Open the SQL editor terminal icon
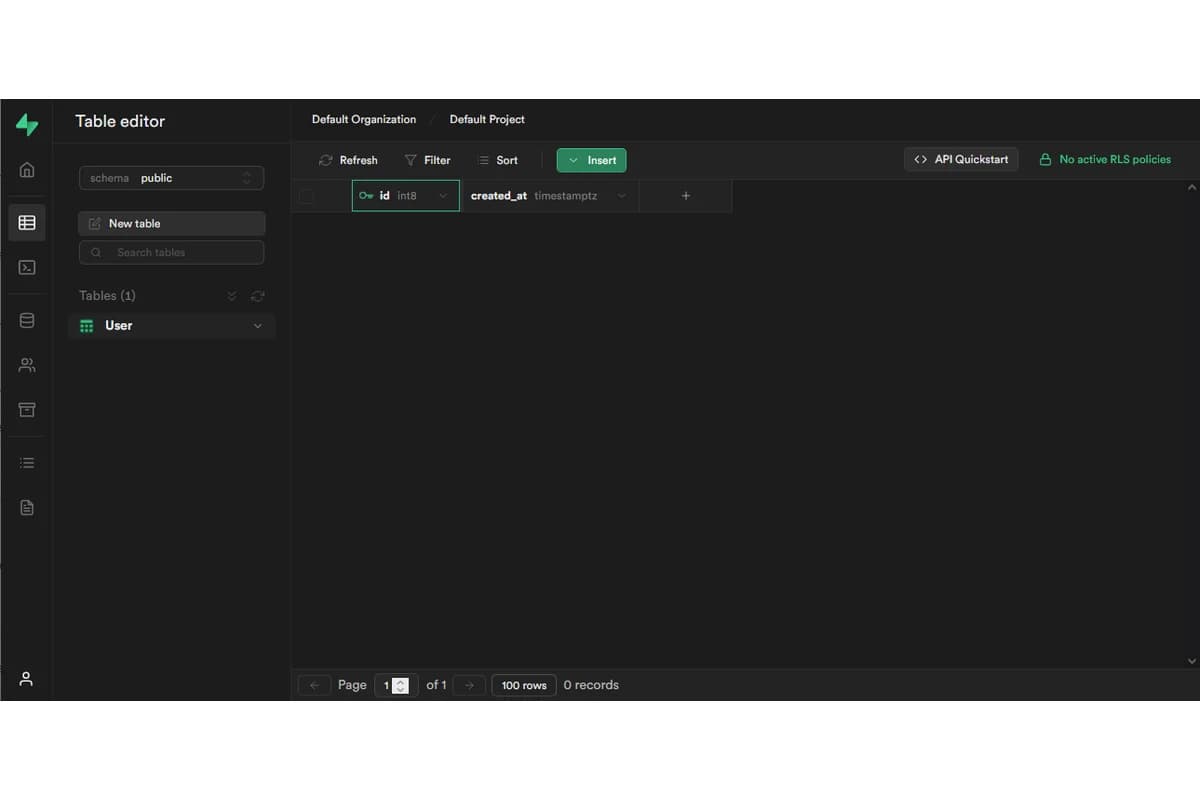The height and width of the screenshot is (800, 1200). 27,268
